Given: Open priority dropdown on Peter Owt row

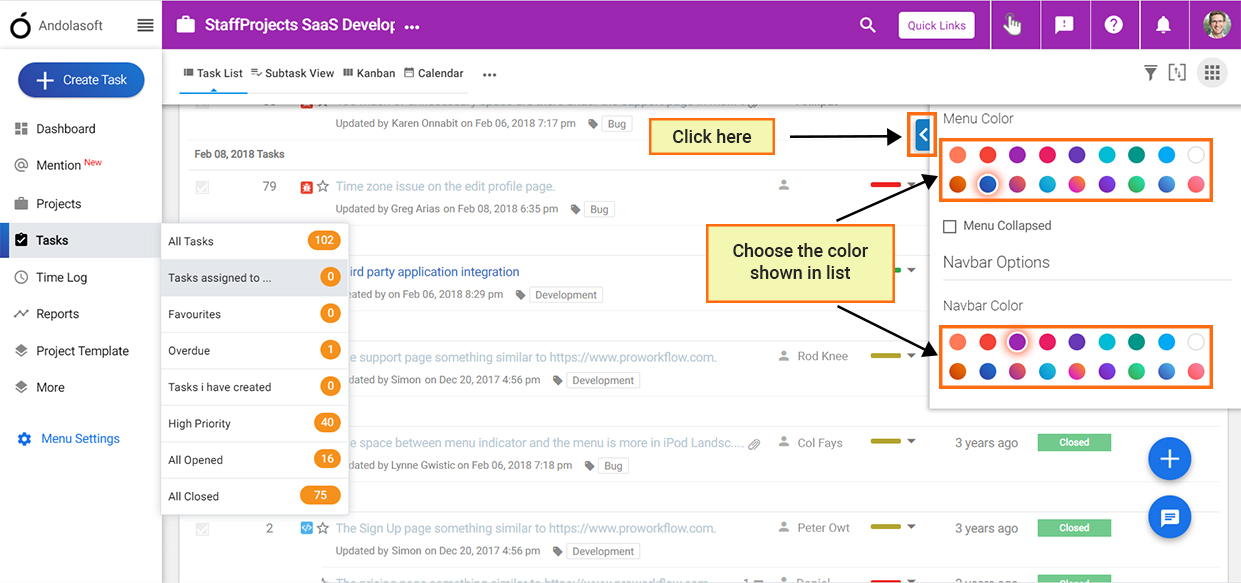Looking at the screenshot, I should point(911,528).
